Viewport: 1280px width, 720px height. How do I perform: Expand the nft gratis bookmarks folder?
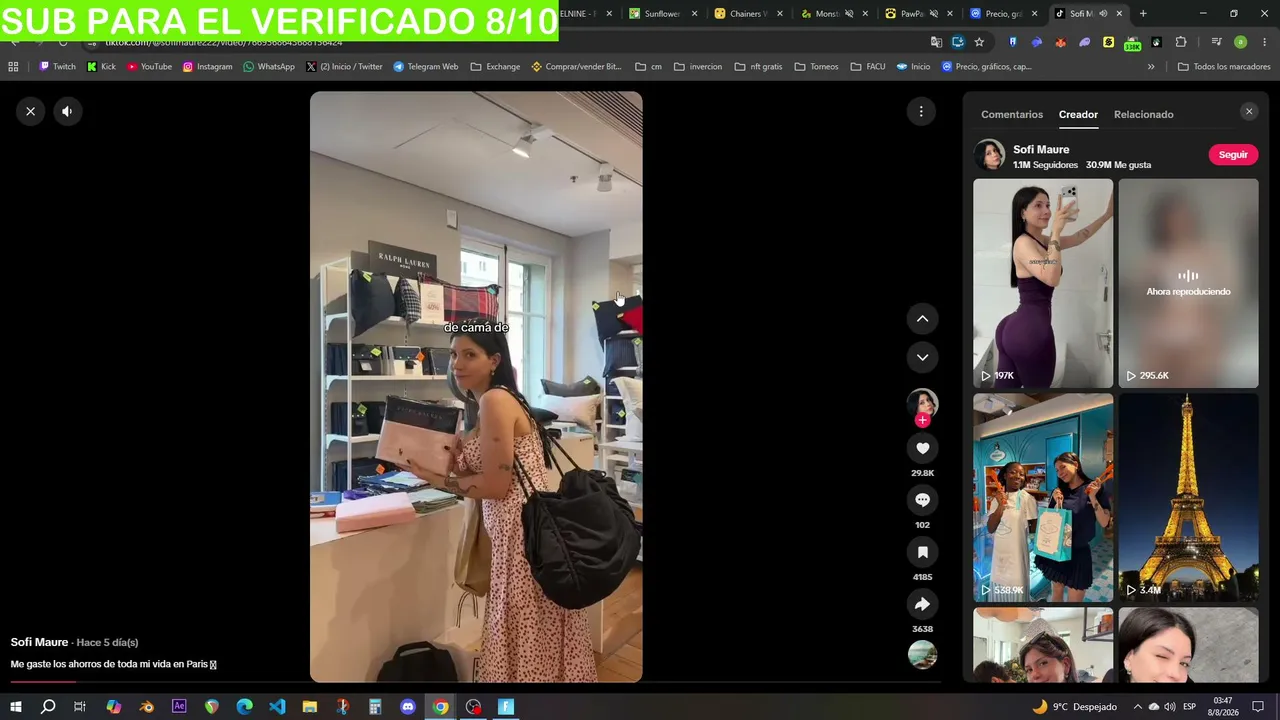point(758,67)
